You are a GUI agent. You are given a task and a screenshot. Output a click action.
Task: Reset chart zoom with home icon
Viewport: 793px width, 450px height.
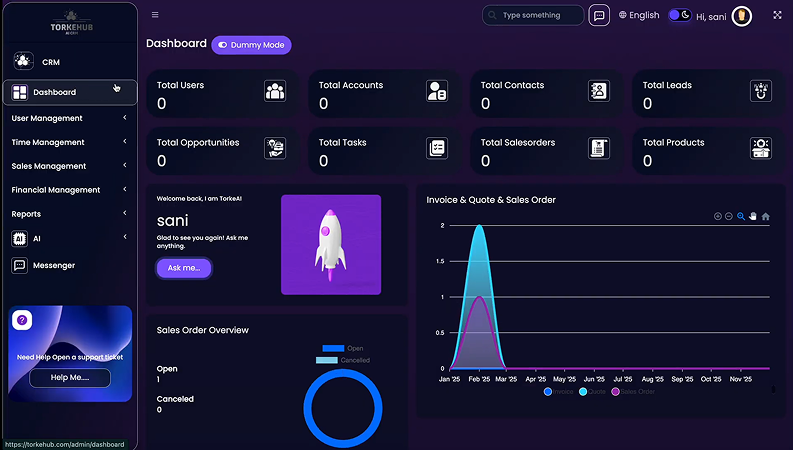click(766, 216)
